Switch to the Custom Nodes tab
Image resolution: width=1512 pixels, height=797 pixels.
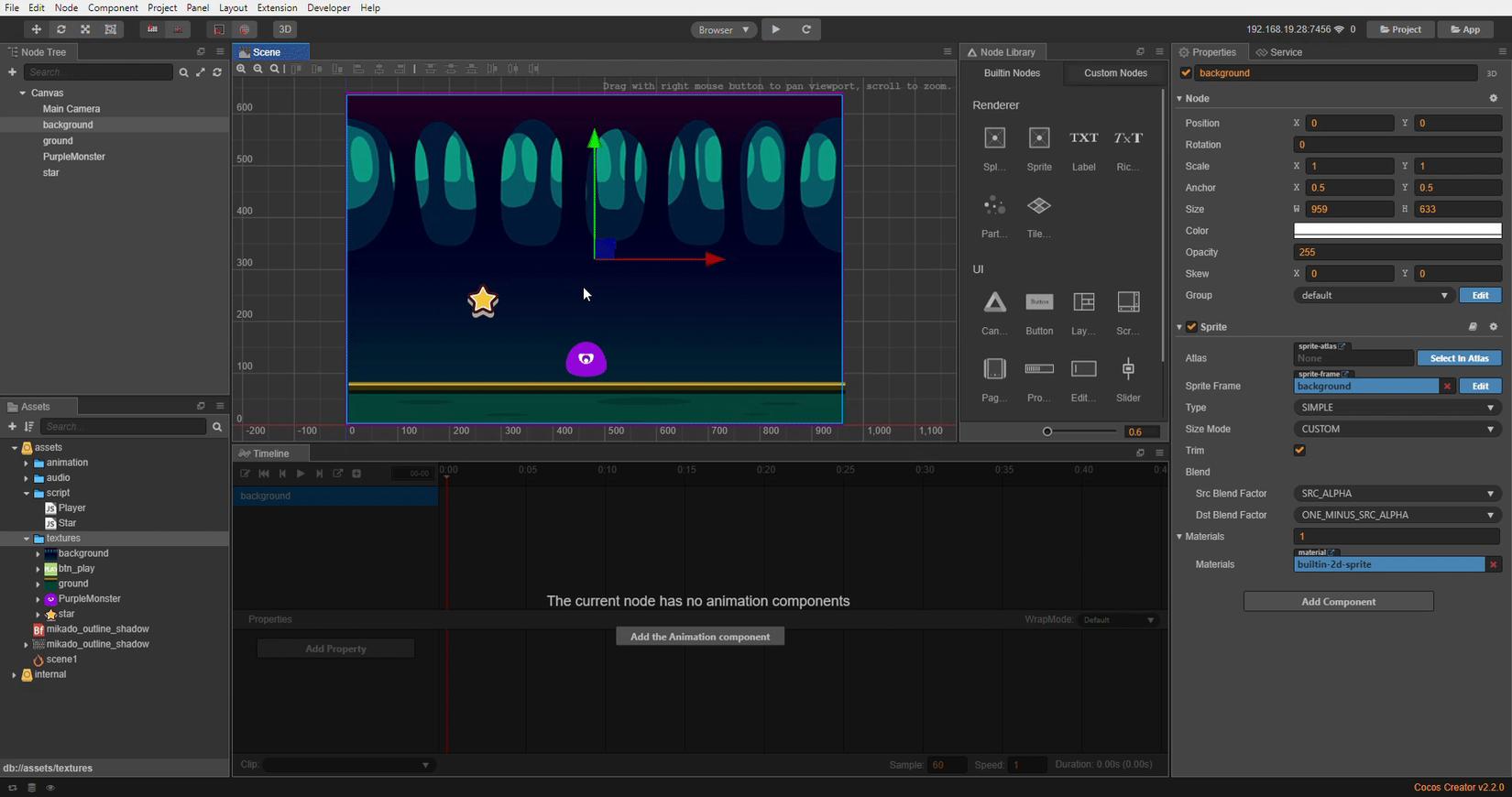pos(1114,73)
